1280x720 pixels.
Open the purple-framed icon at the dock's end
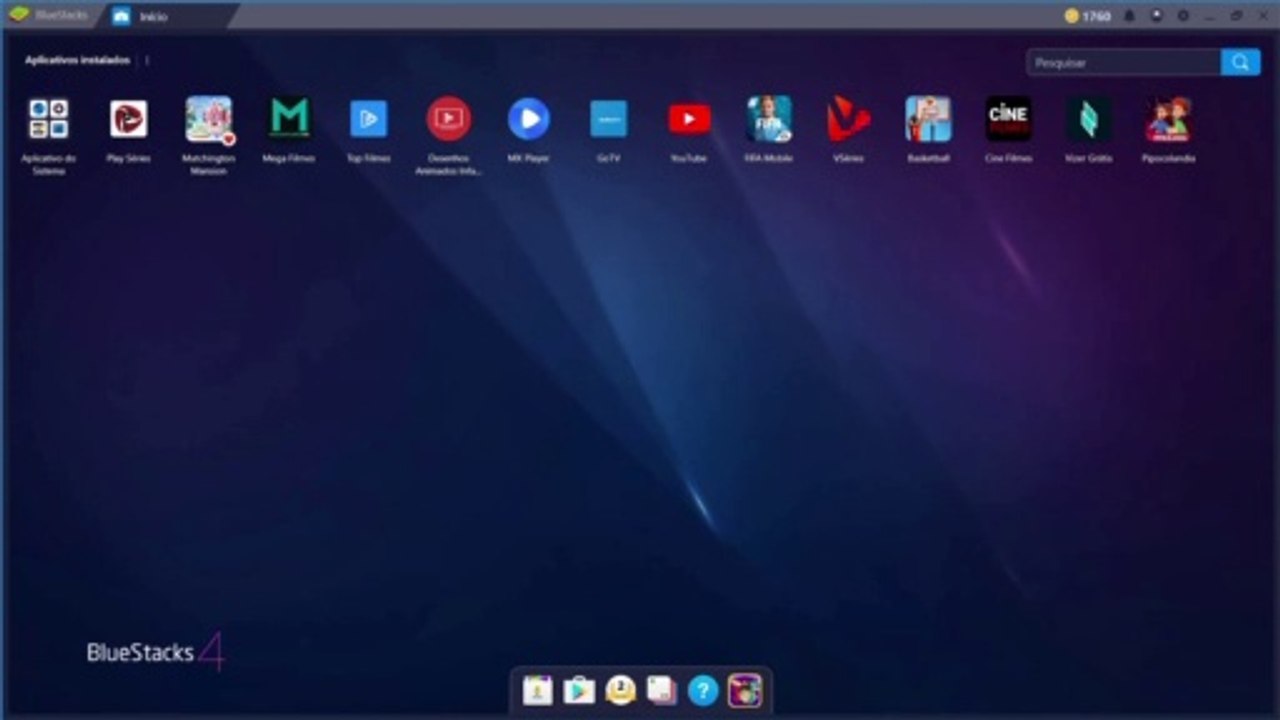tap(745, 690)
